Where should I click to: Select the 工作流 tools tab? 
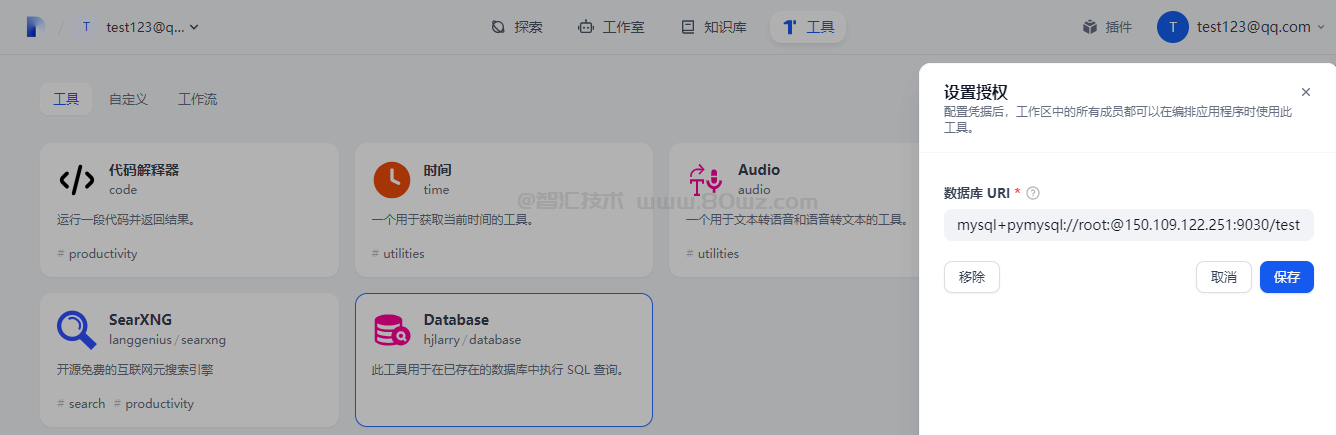(197, 99)
